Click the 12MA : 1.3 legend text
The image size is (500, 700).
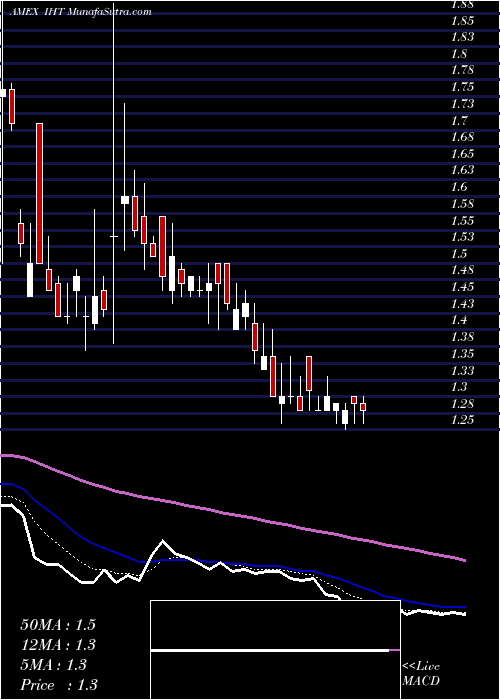[x=58, y=645]
